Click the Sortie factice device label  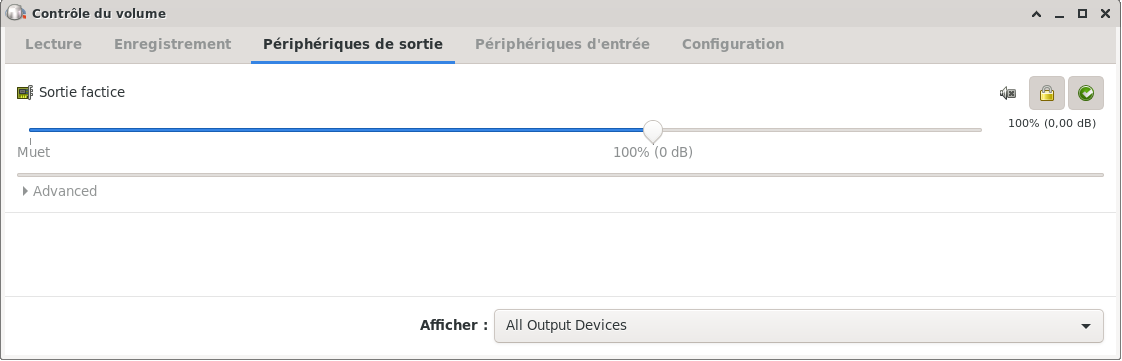pyautogui.click(x=82, y=92)
